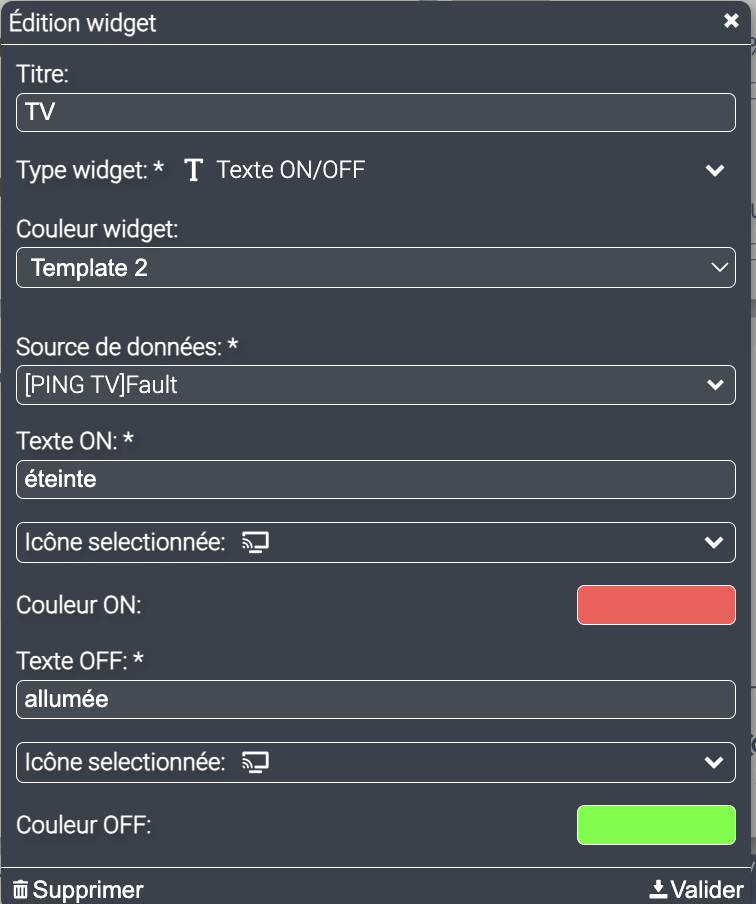
Task: Click the text T icon beside Type widget
Action: [194, 171]
